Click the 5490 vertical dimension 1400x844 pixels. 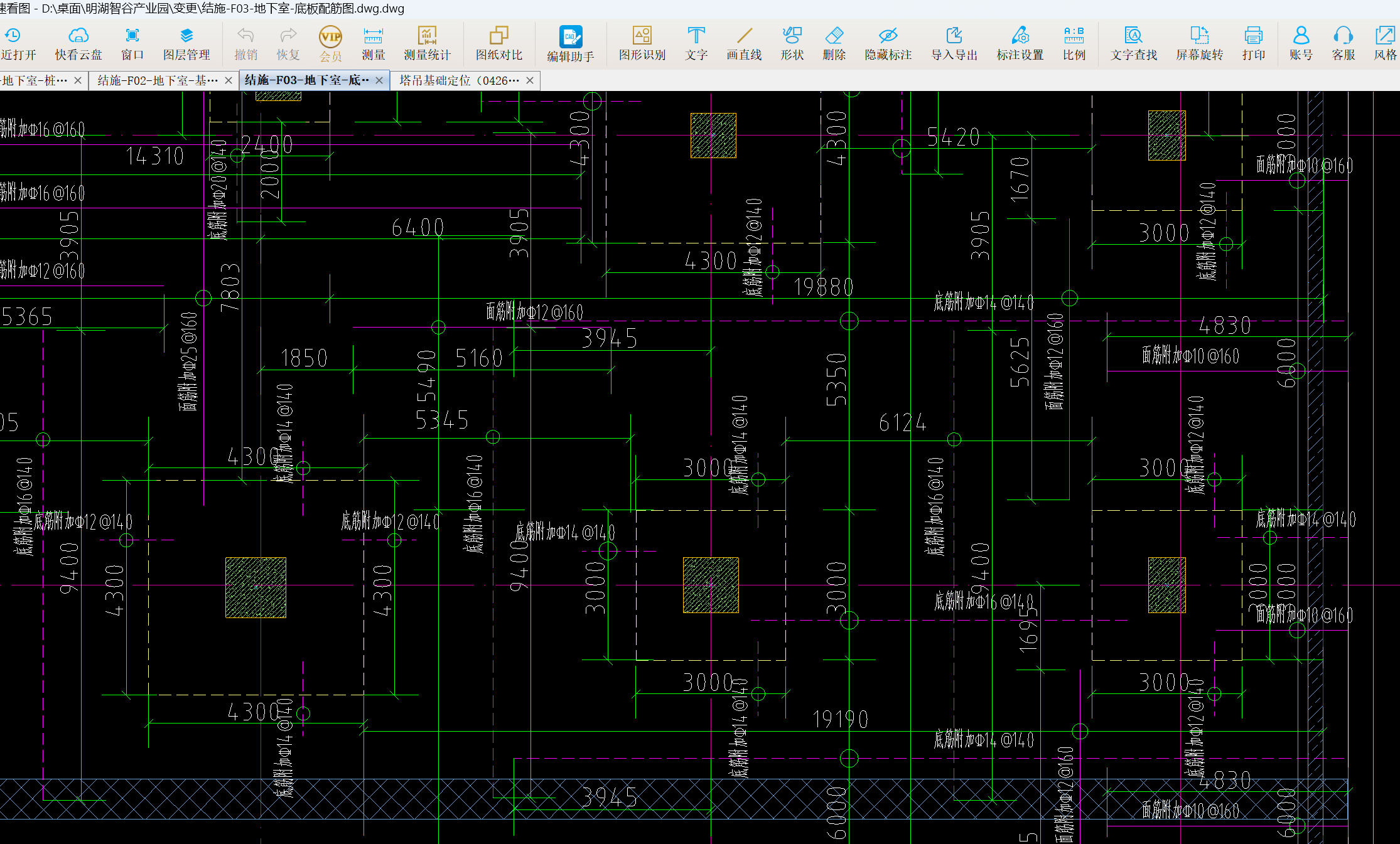point(426,376)
